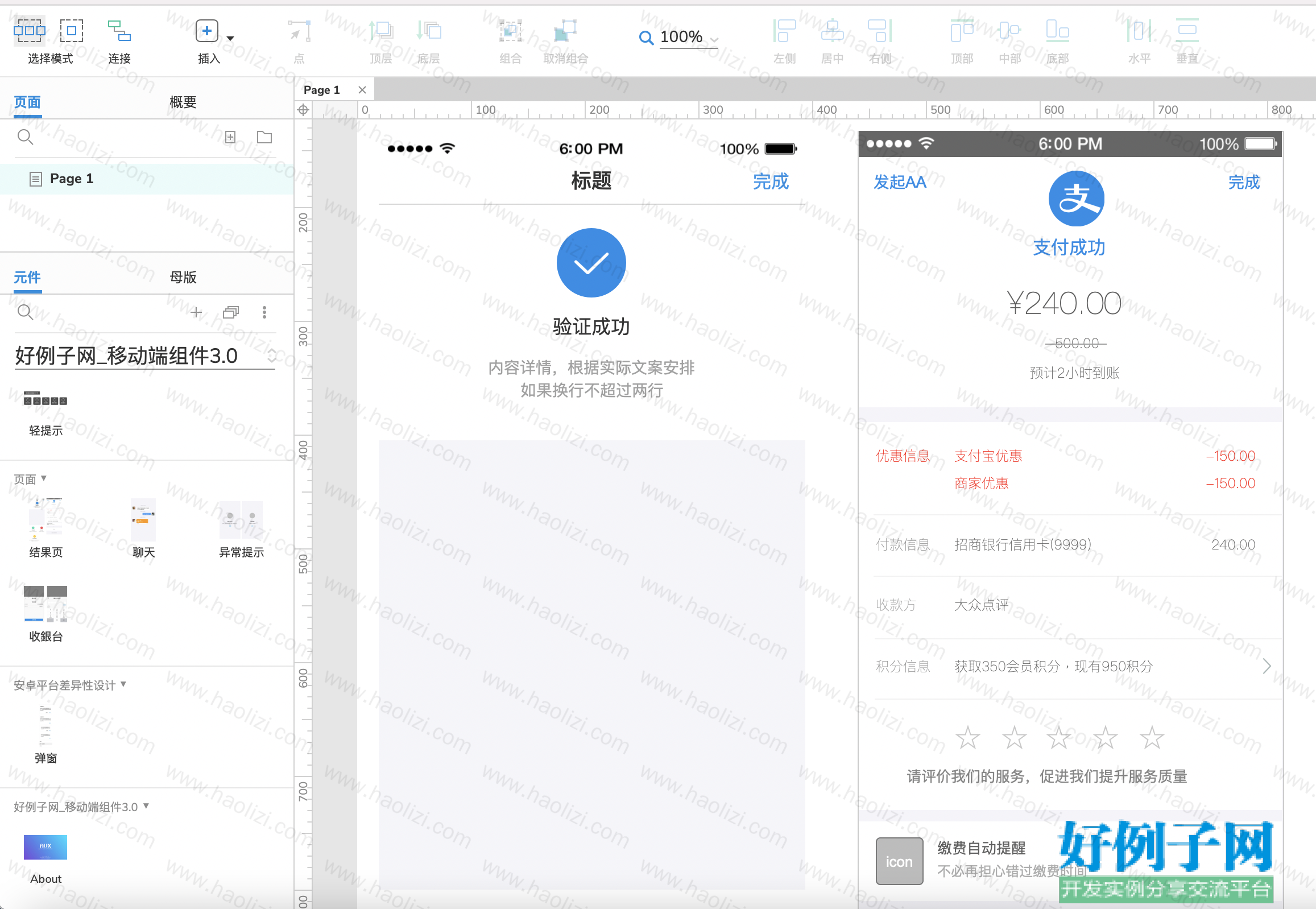Rate two stars in service rating
The image size is (1316, 909).
1014,738
